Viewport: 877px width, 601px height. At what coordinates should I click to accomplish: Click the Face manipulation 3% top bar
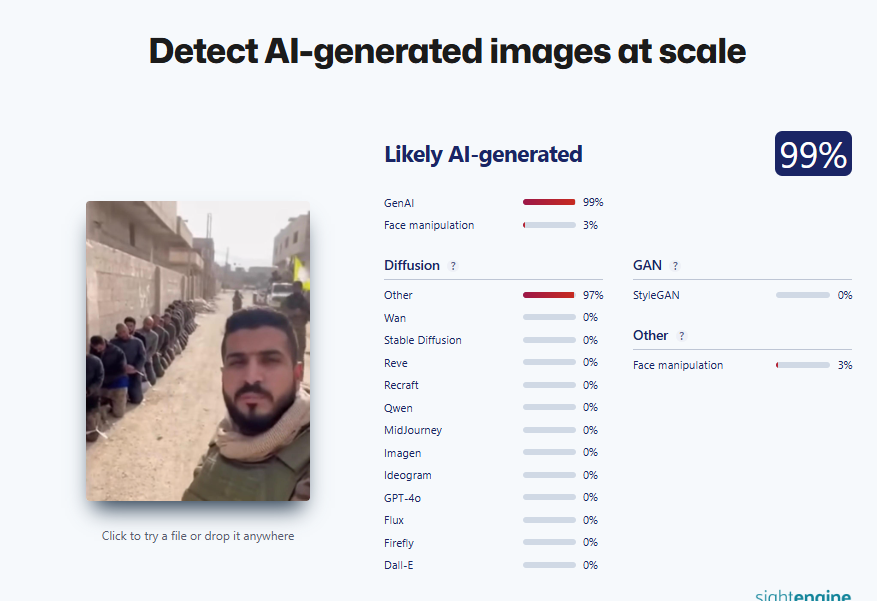(549, 225)
